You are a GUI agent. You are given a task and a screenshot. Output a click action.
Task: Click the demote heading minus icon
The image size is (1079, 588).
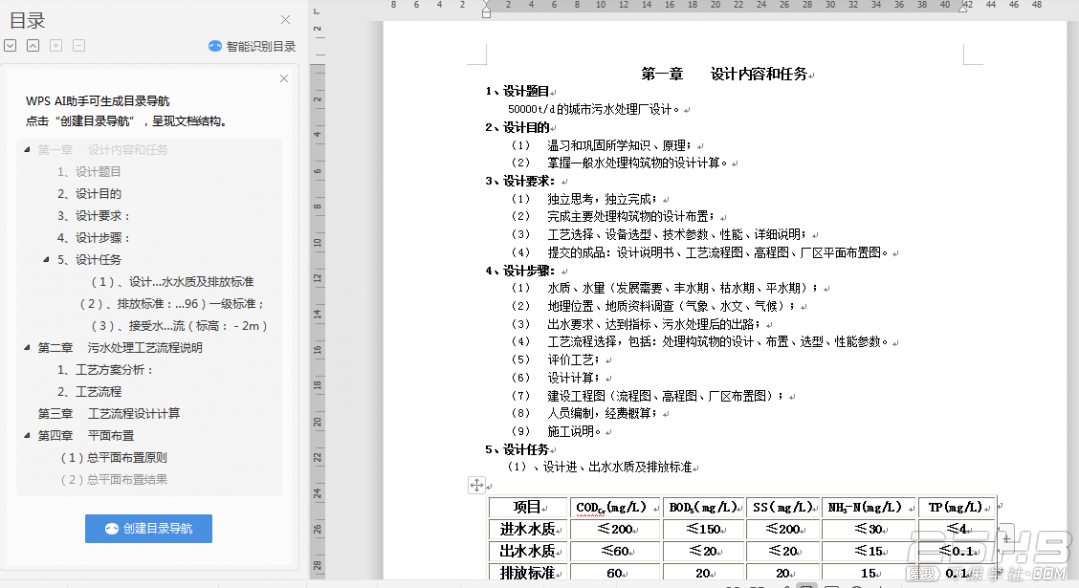[x=79, y=45]
